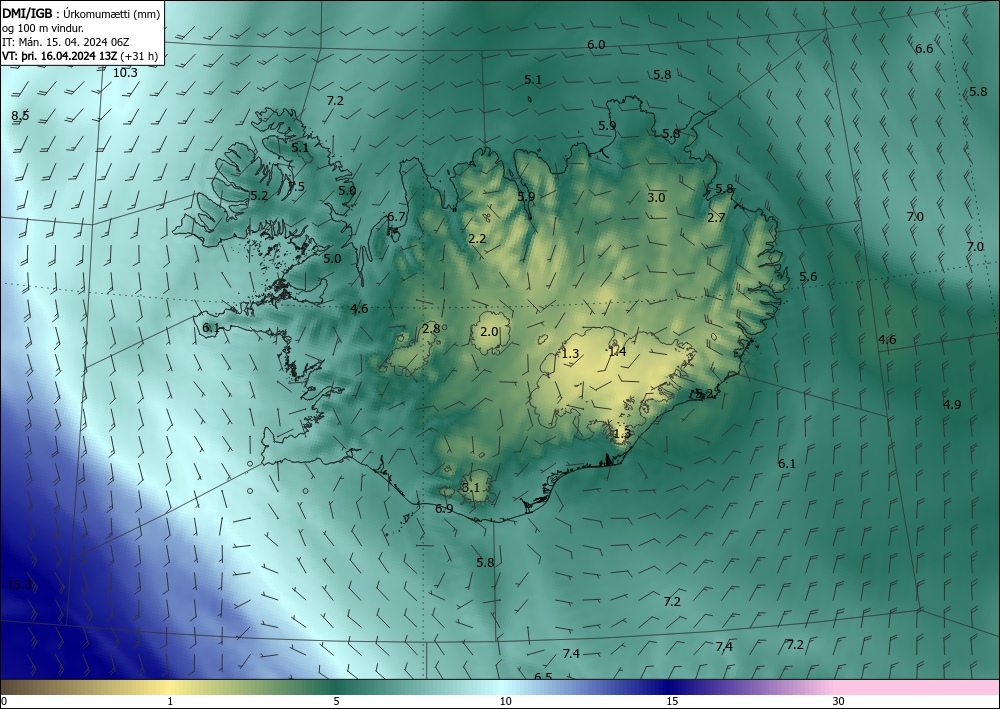Click the color scale label '1'
The image size is (1000, 709).
coord(170,702)
